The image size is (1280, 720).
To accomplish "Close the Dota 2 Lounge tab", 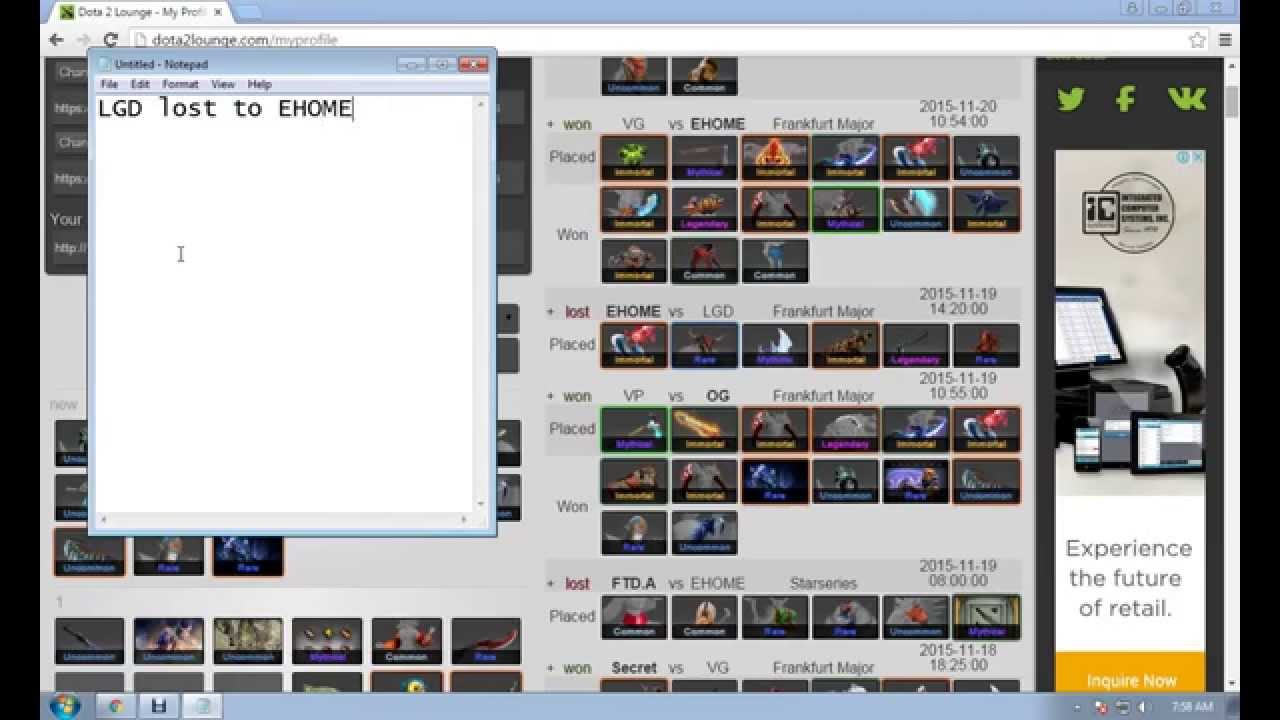I will (x=217, y=12).
